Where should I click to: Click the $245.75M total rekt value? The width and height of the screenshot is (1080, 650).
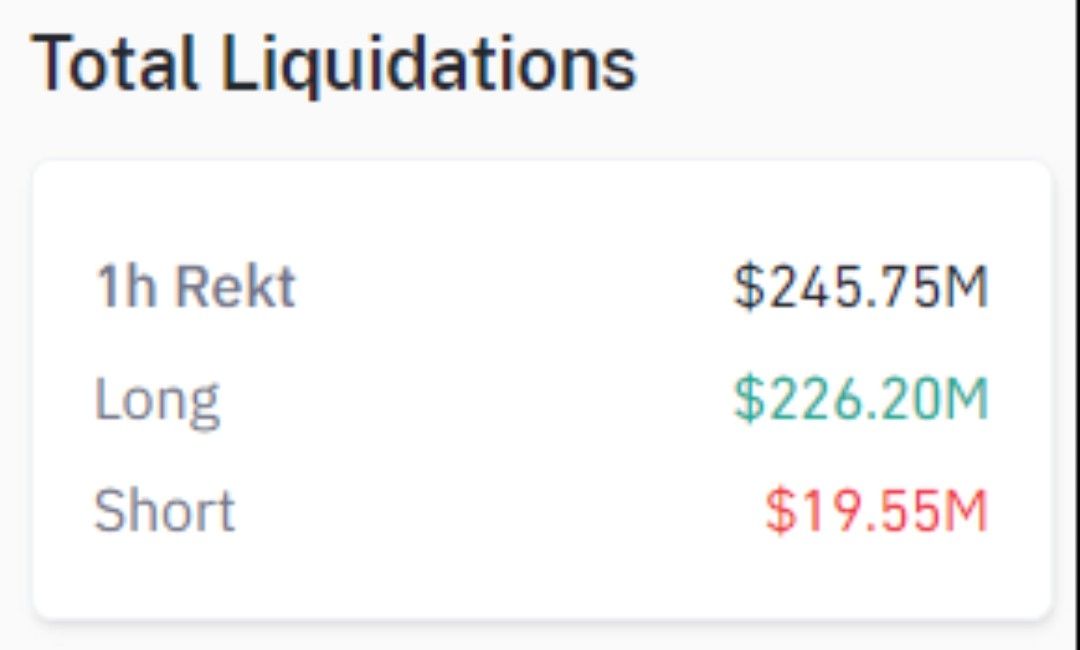point(860,286)
